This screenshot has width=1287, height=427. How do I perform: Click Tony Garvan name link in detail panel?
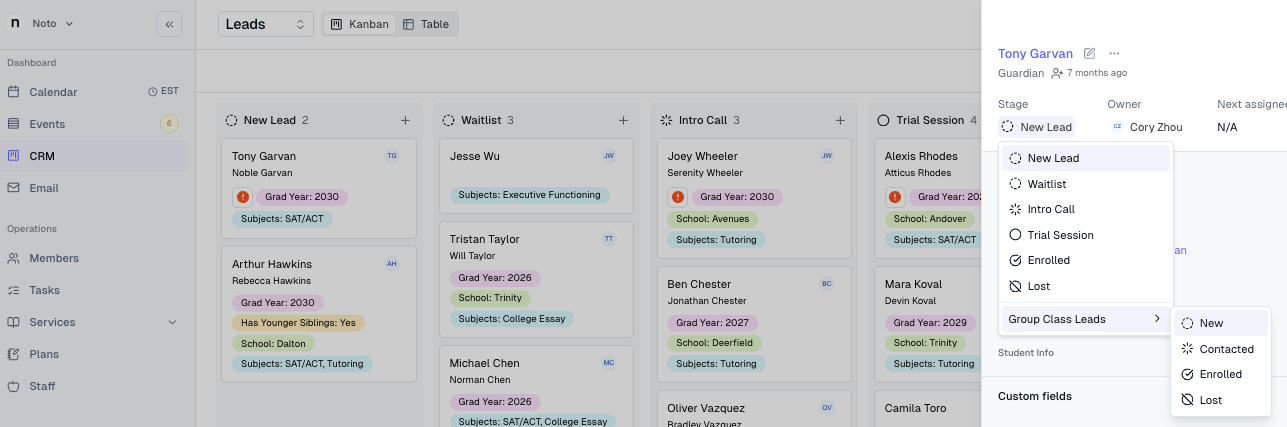1035,54
